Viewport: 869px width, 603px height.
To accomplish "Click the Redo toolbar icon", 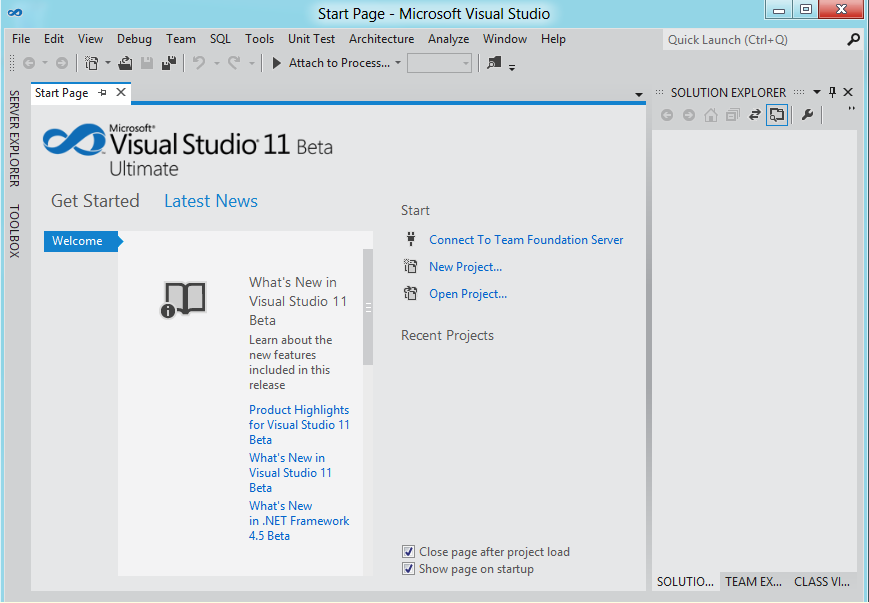I will point(234,63).
